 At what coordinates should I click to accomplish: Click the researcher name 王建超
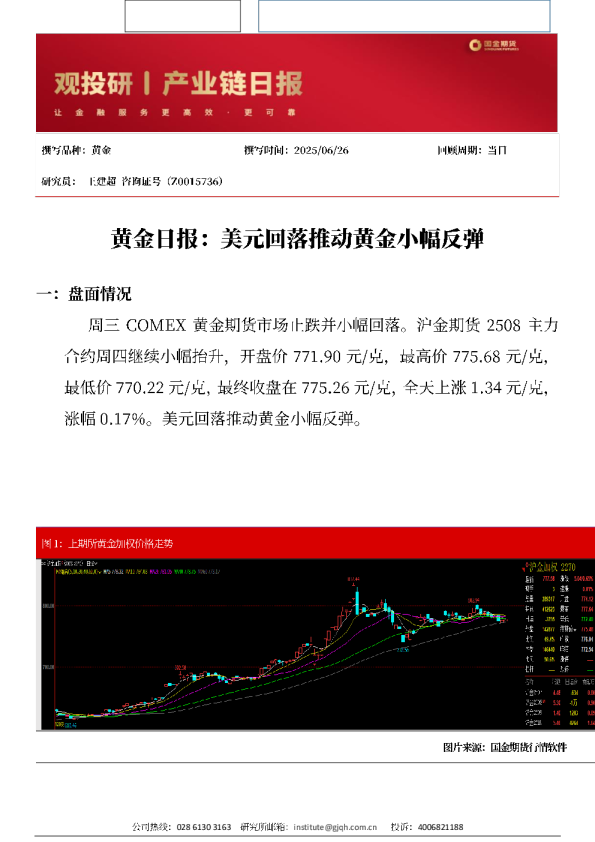tap(102, 182)
